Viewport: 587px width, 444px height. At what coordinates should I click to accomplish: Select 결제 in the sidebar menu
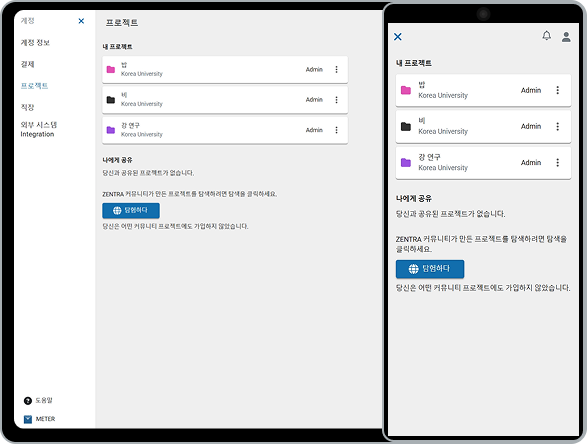(27, 64)
